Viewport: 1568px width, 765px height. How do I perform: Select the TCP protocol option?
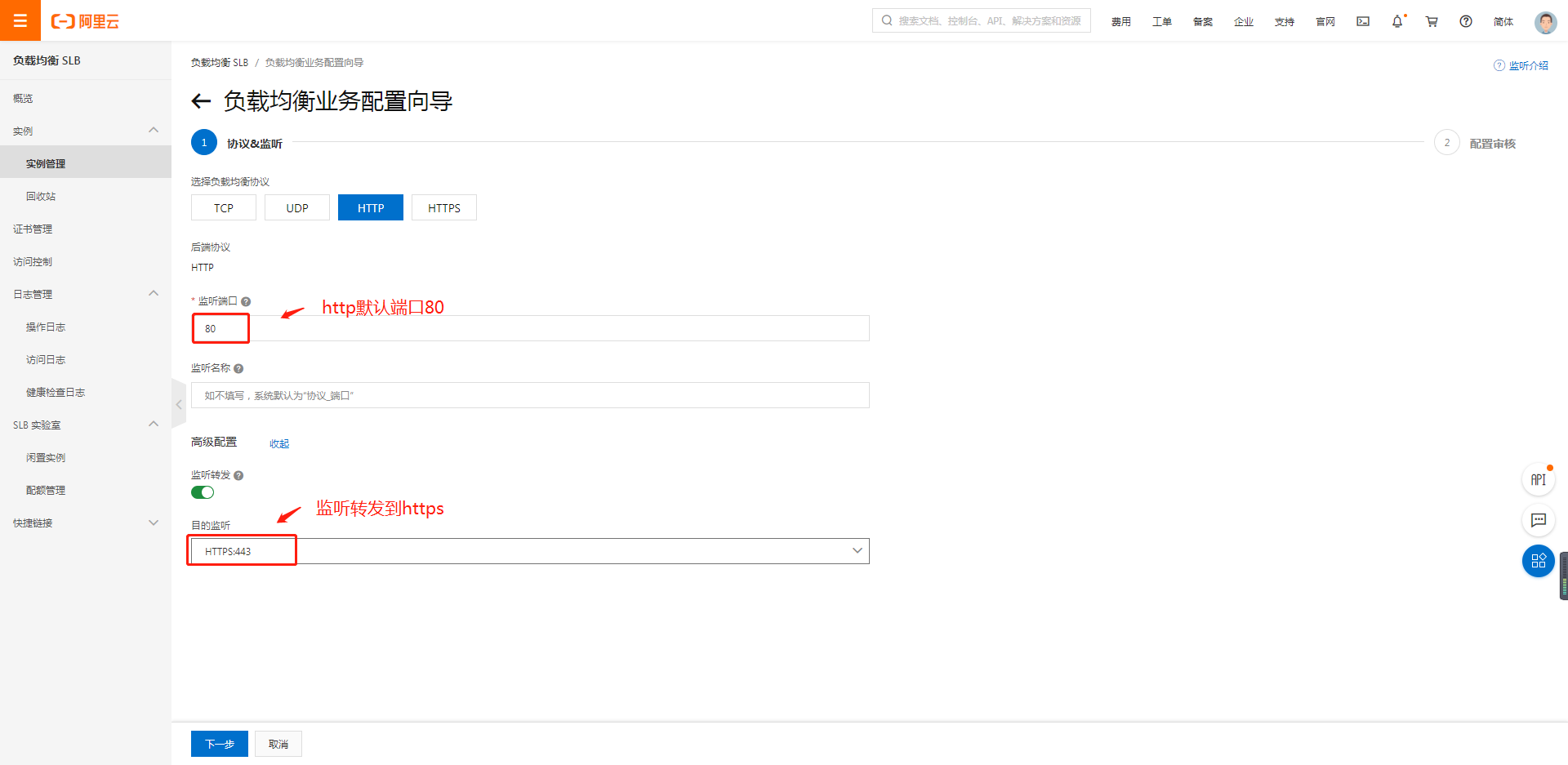(224, 208)
